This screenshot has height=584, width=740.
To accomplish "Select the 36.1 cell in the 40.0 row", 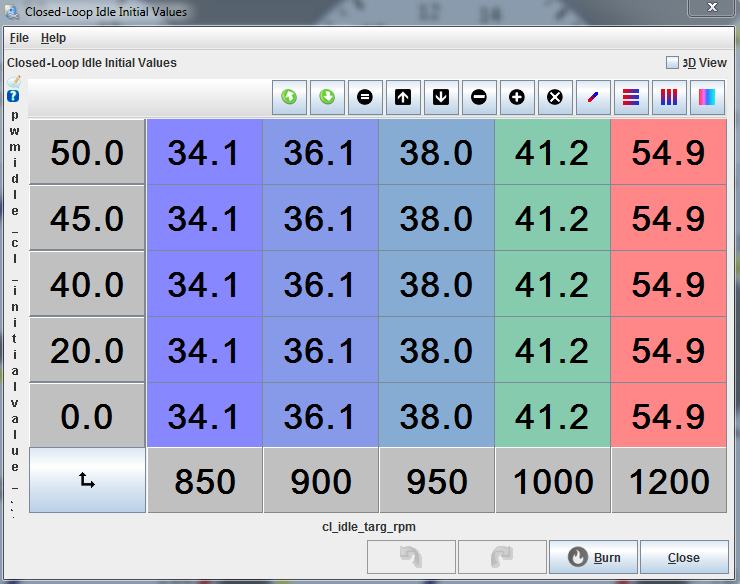I will point(321,284).
